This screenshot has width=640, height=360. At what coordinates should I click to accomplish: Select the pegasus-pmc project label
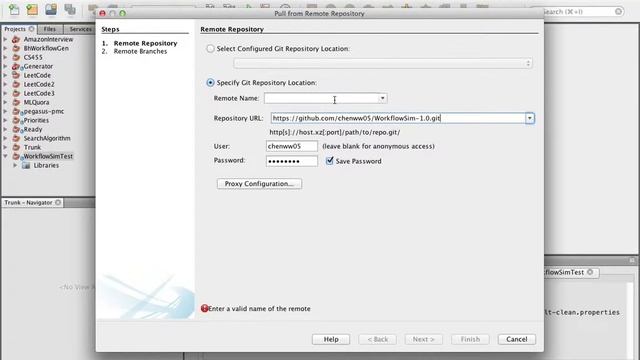click(x=44, y=111)
